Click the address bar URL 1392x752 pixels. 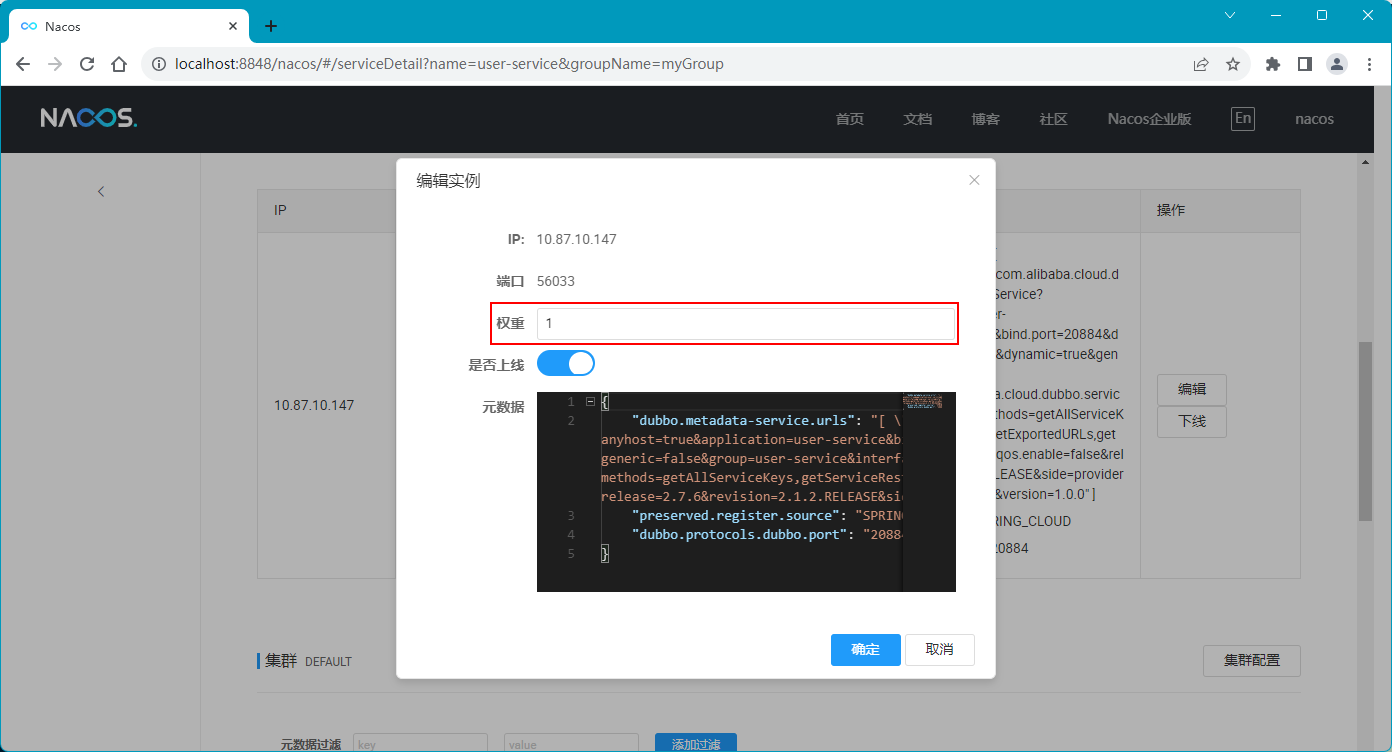click(x=449, y=64)
